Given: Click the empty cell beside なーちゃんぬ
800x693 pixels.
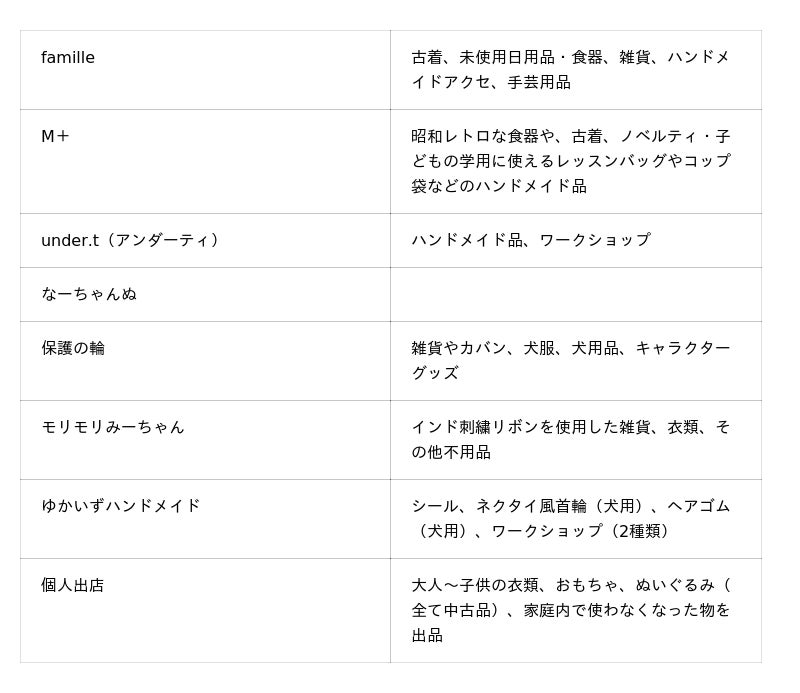Looking at the screenshot, I should pyautogui.click(x=575, y=295).
